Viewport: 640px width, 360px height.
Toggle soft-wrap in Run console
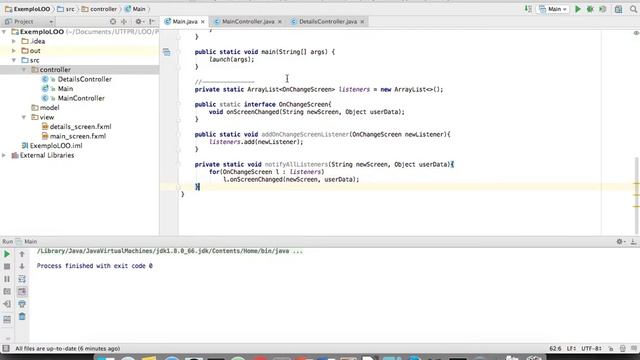tap(22, 279)
